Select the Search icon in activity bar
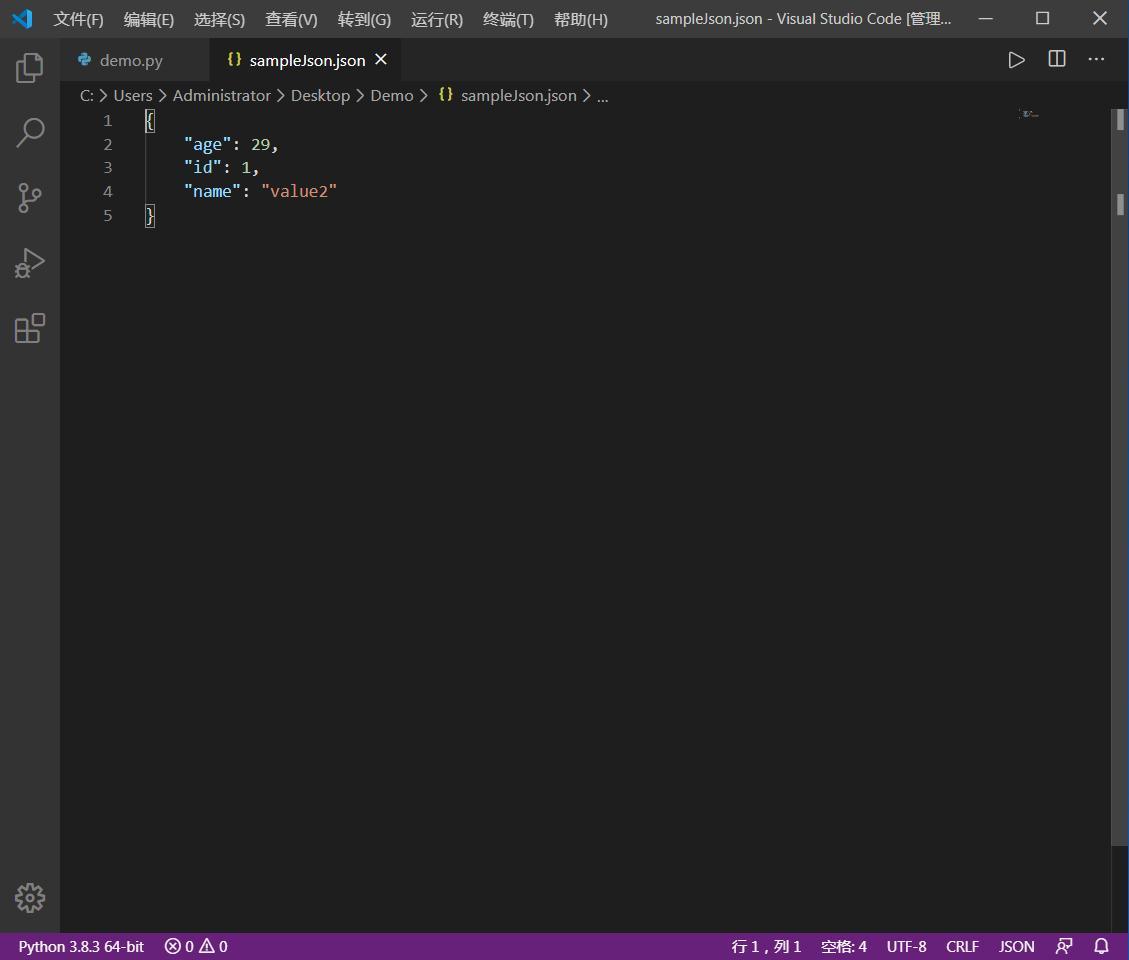The width and height of the screenshot is (1129, 960). click(x=29, y=132)
